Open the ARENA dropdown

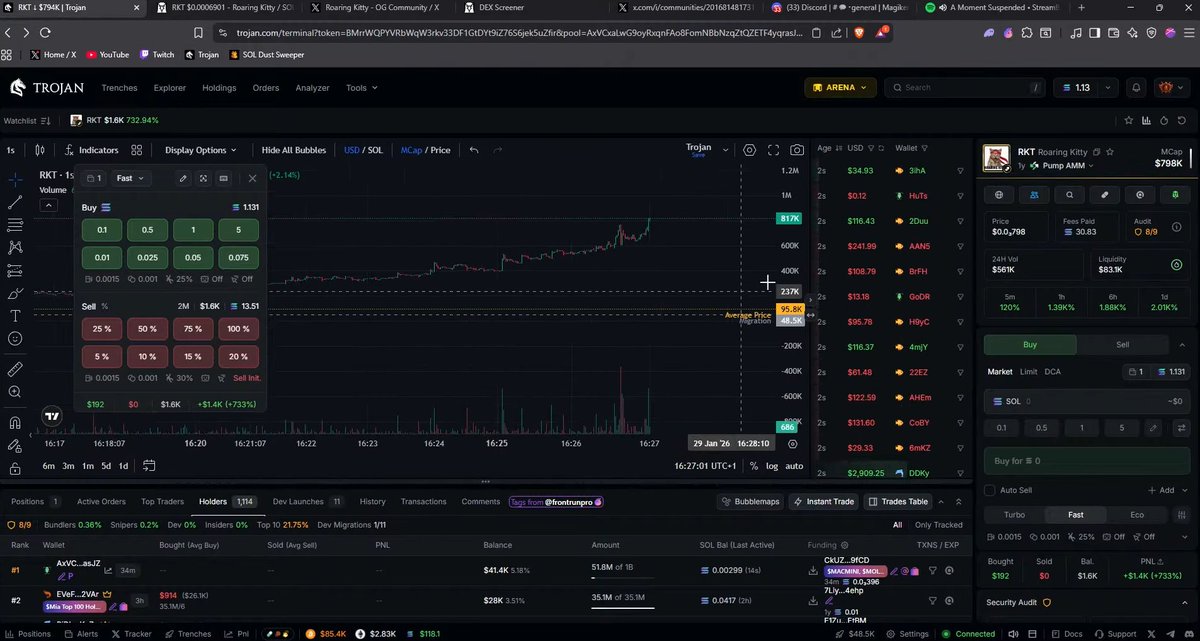pyautogui.click(x=840, y=87)
